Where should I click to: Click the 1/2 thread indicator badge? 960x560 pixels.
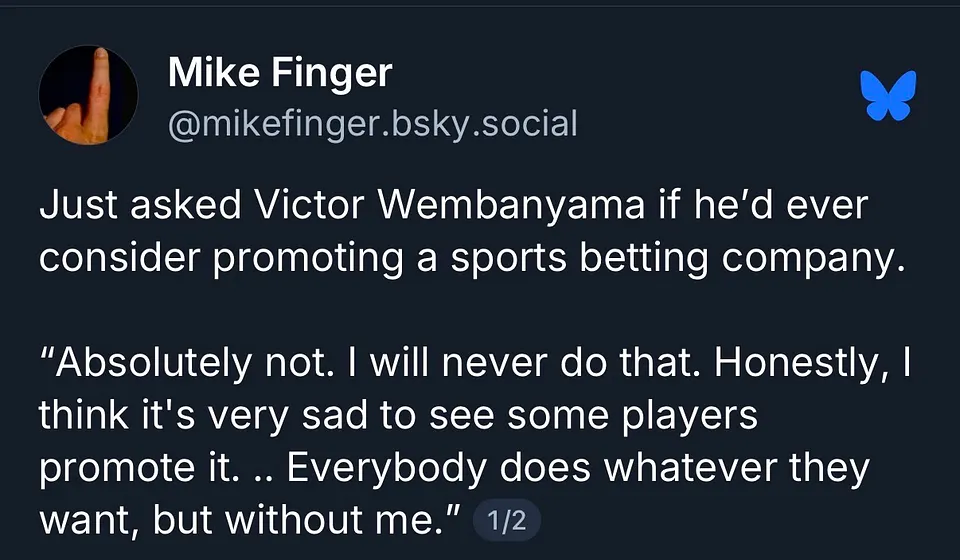coord(507,520)
